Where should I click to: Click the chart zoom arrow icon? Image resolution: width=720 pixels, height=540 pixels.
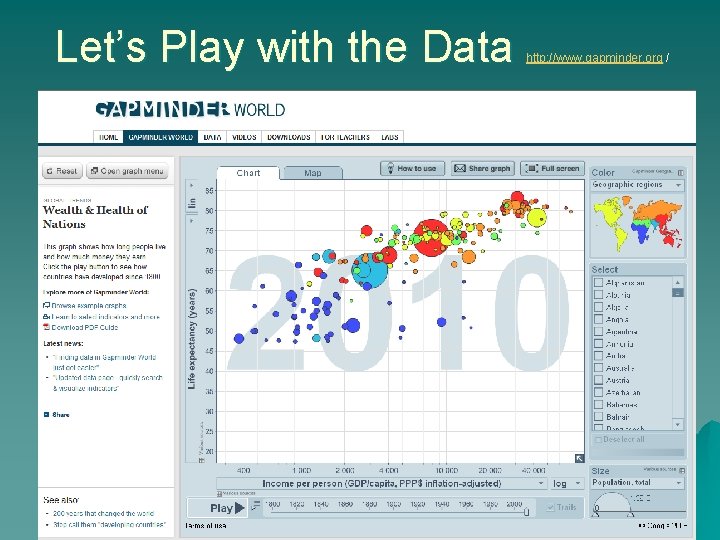coord(579,458)
